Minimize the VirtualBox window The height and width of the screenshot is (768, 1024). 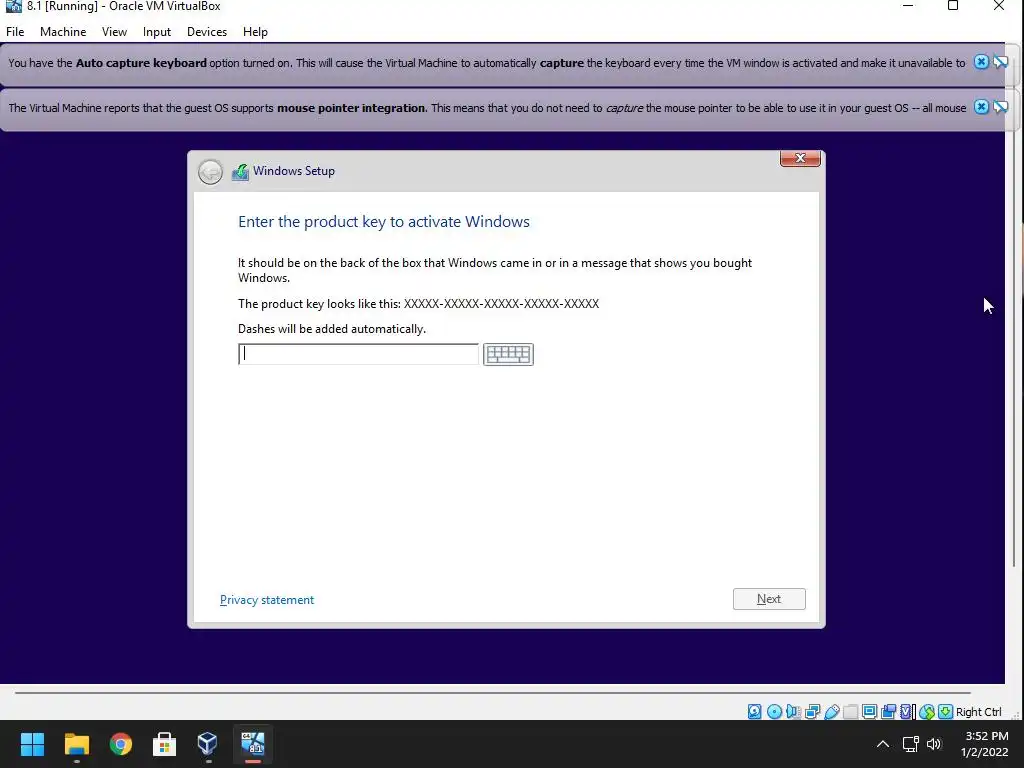point(908,6)
